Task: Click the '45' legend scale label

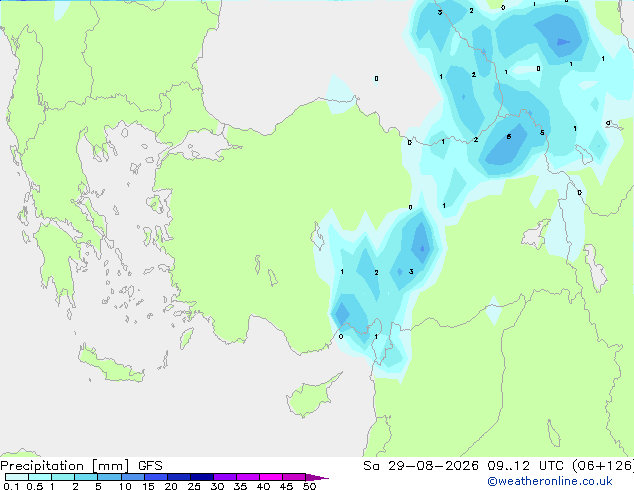Action: tap(286, 486)
